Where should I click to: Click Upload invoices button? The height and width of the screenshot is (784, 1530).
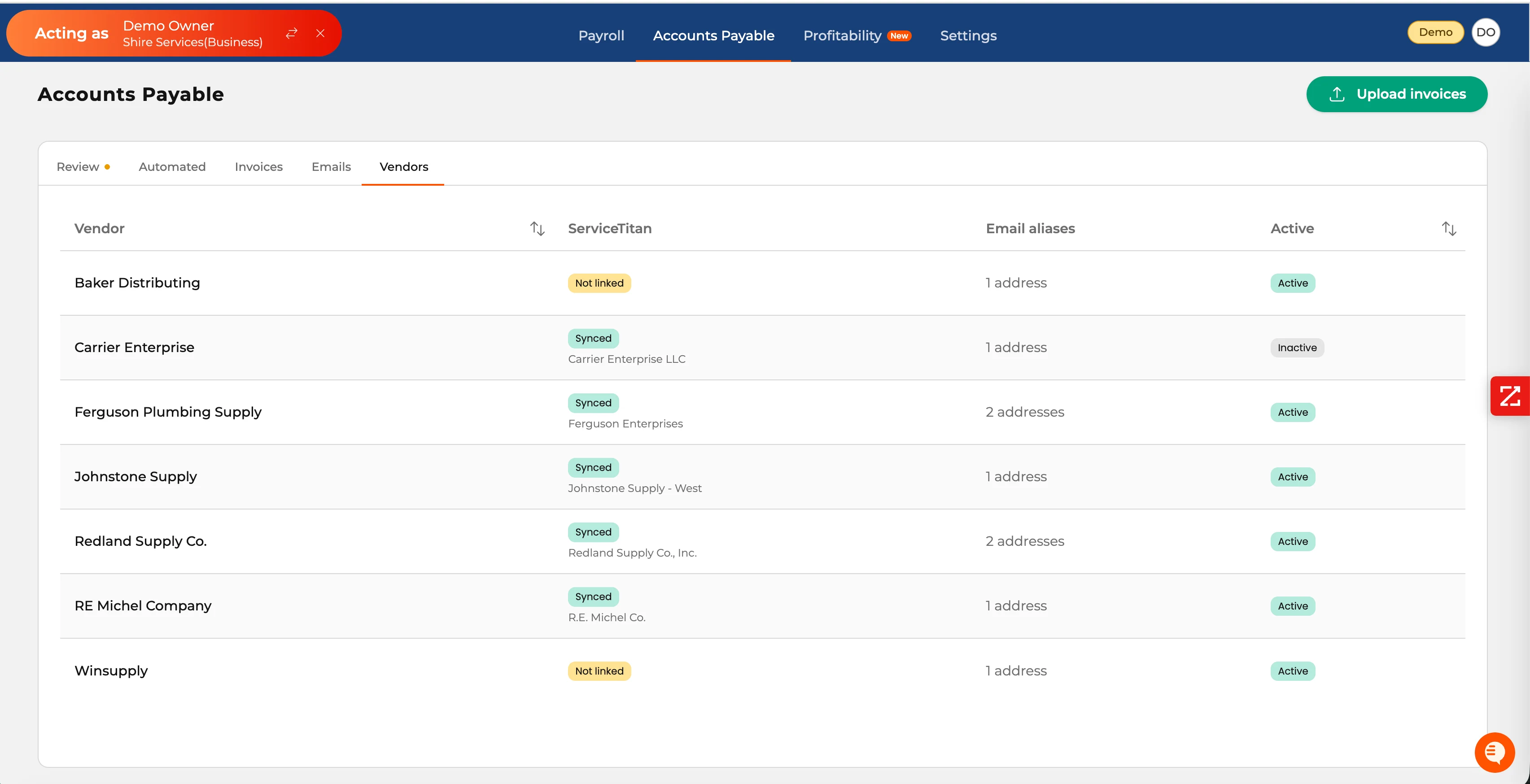click(1396, 95)
